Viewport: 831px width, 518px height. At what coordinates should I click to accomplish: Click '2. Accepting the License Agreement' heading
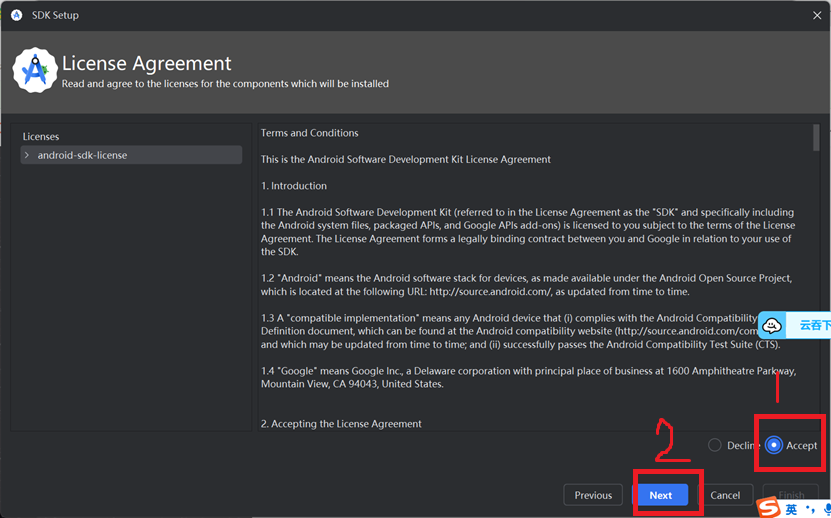pos(341,424)
